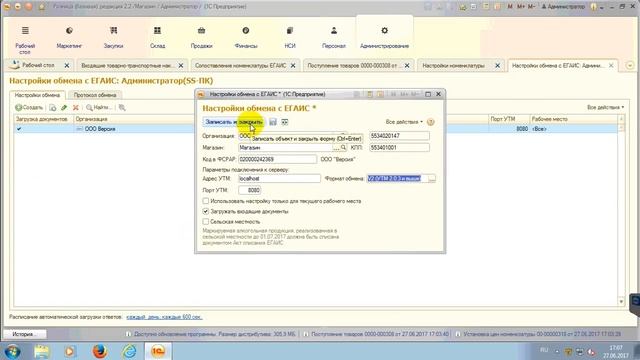Click the copy item icon in list toolbar
The width and height of the screenshot is (640, 360).
point(53,108)
